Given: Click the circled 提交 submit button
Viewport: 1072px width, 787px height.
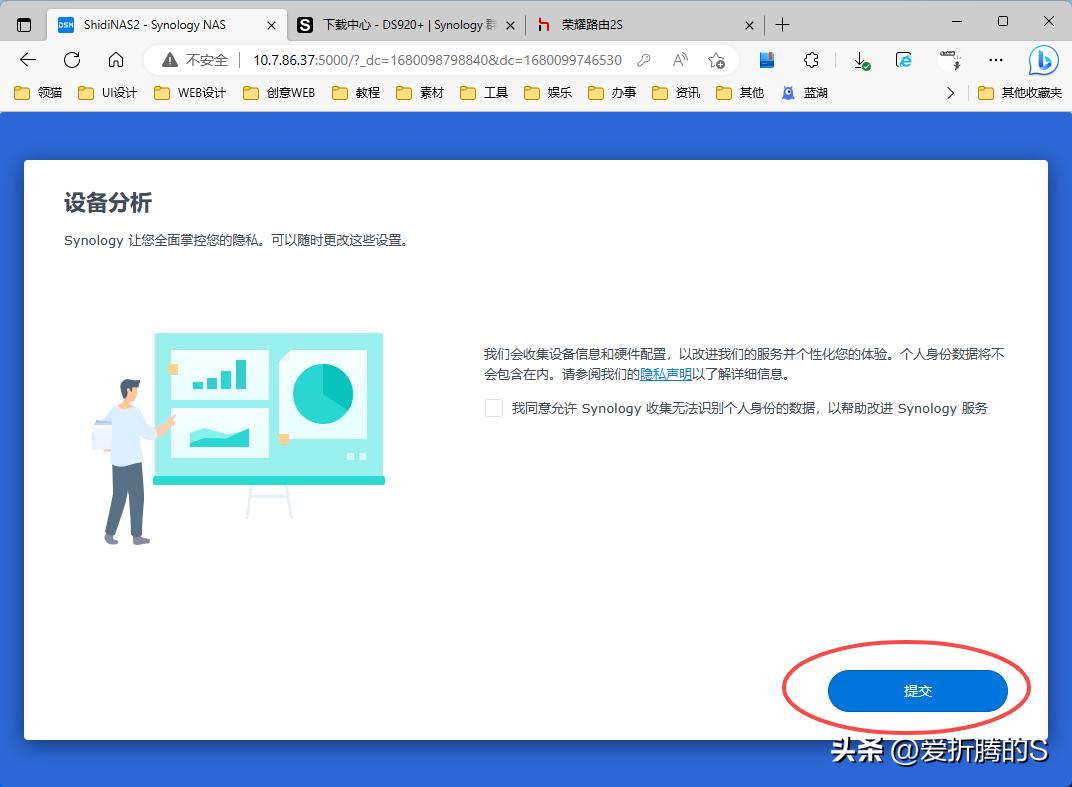Looking at the screenshot, I should coord(917,690).
